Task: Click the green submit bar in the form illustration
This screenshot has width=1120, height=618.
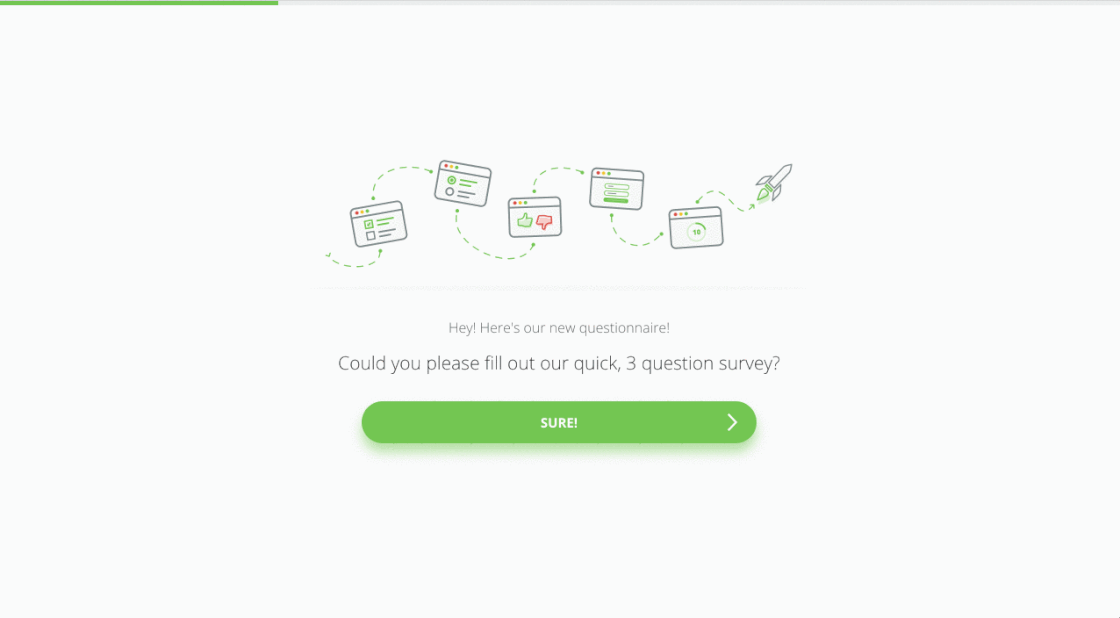Action: [x=616, y=201]
